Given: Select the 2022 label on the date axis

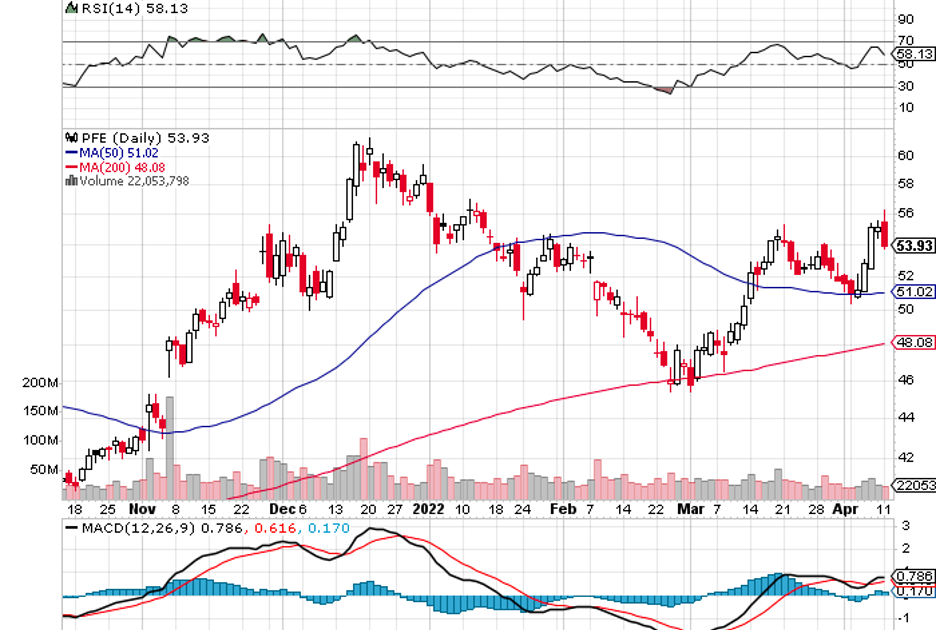Looking at the screenshot, I should (427, 509).
